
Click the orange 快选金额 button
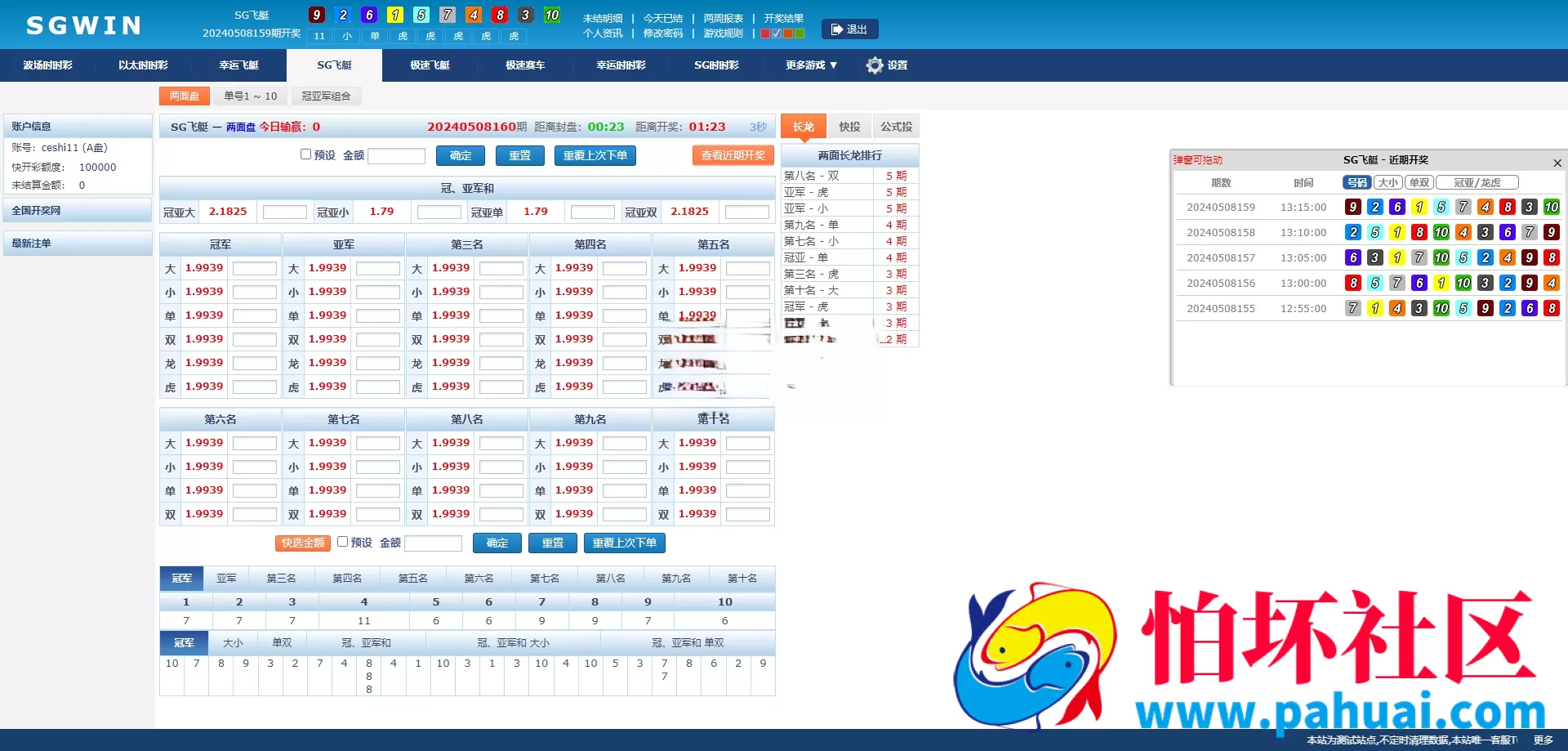(302, 543)
